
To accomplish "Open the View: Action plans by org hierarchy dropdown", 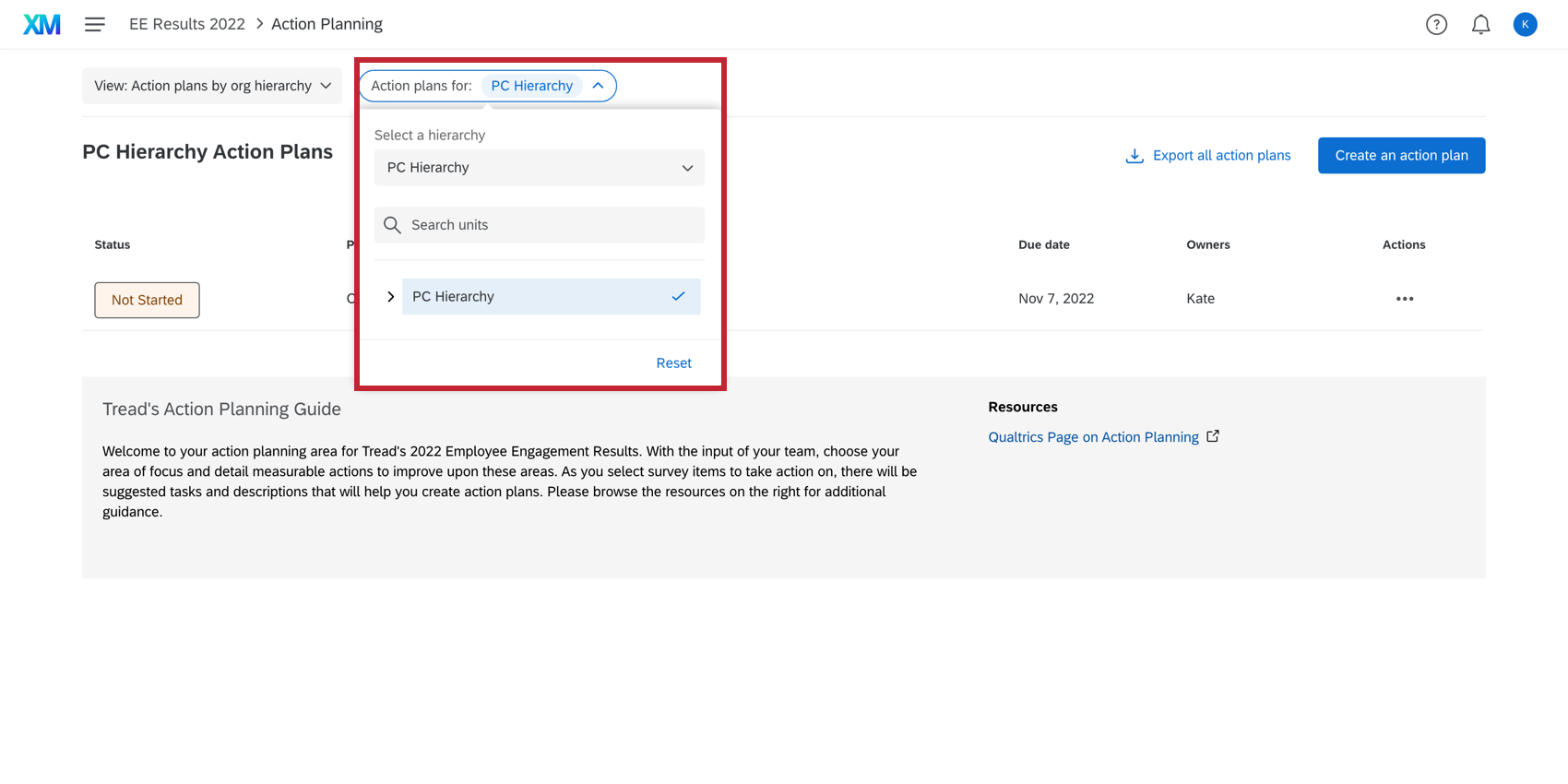I will pos(212,86).
